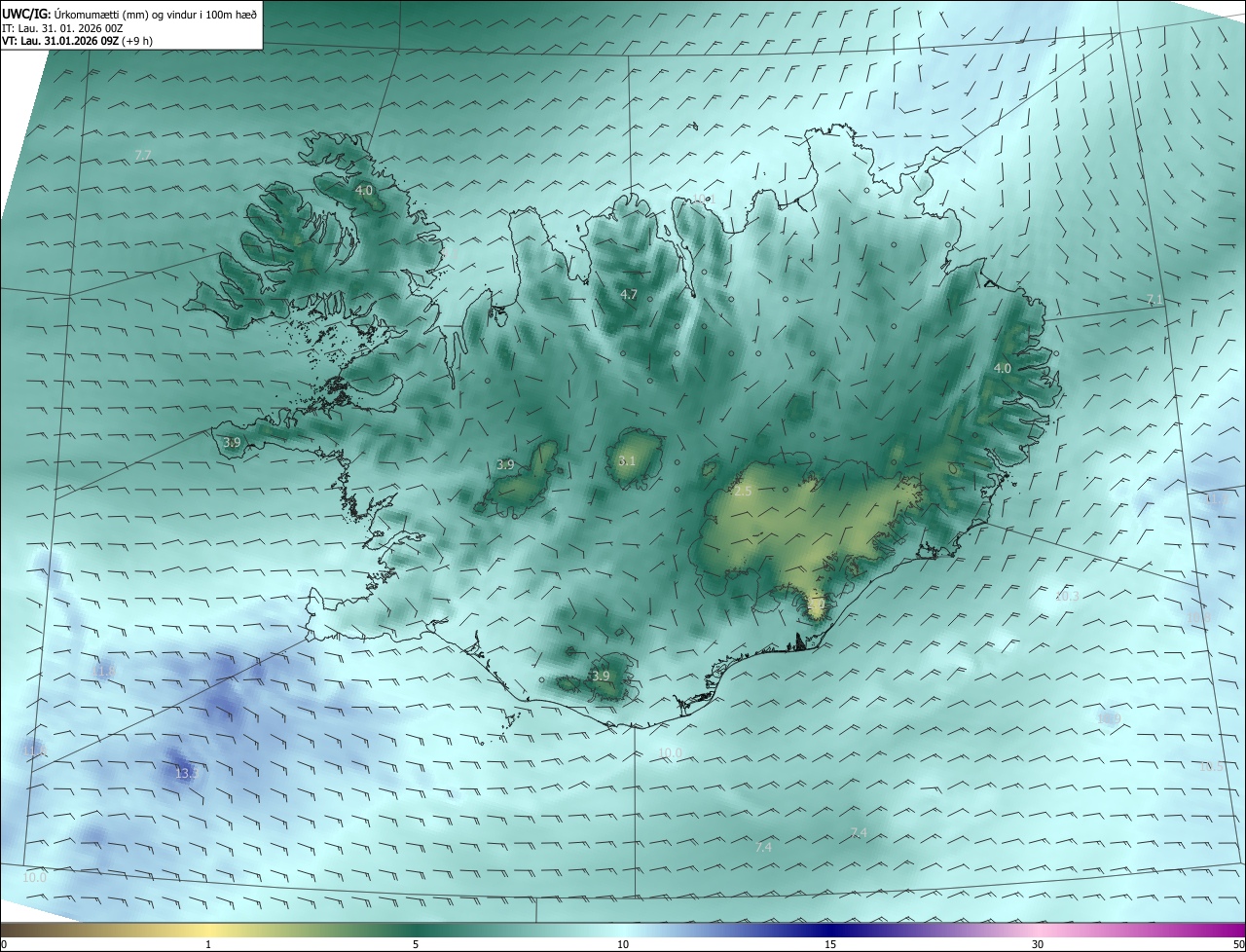
Task: Click the 2.5 value label on Vatnajökull
Action: tap(743, 492)
